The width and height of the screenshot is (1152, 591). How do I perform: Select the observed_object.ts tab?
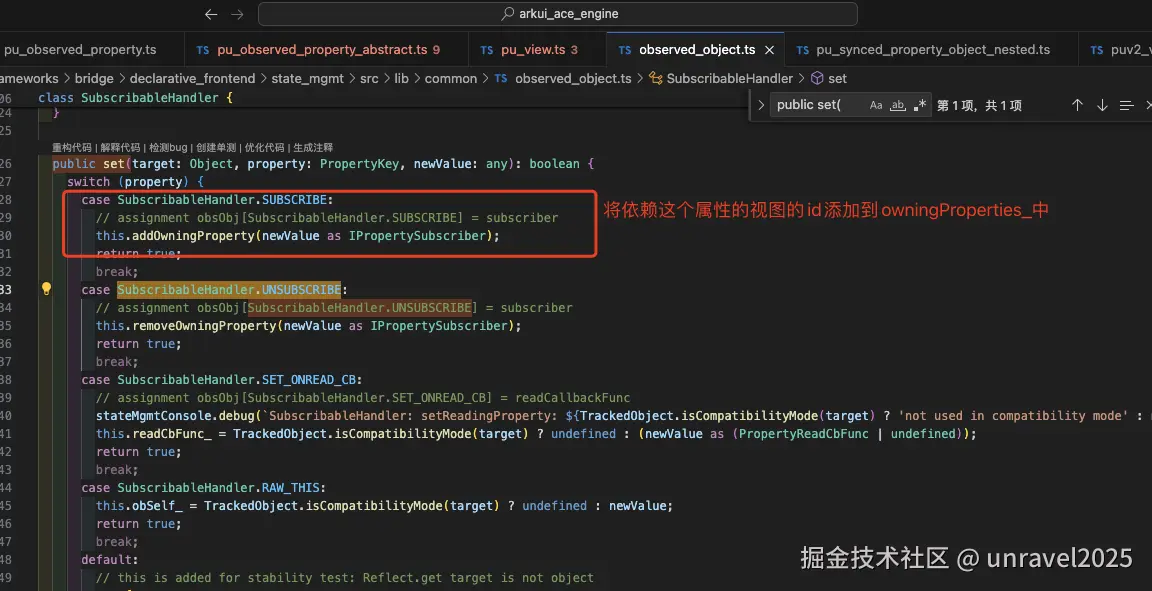click(697, 50)
